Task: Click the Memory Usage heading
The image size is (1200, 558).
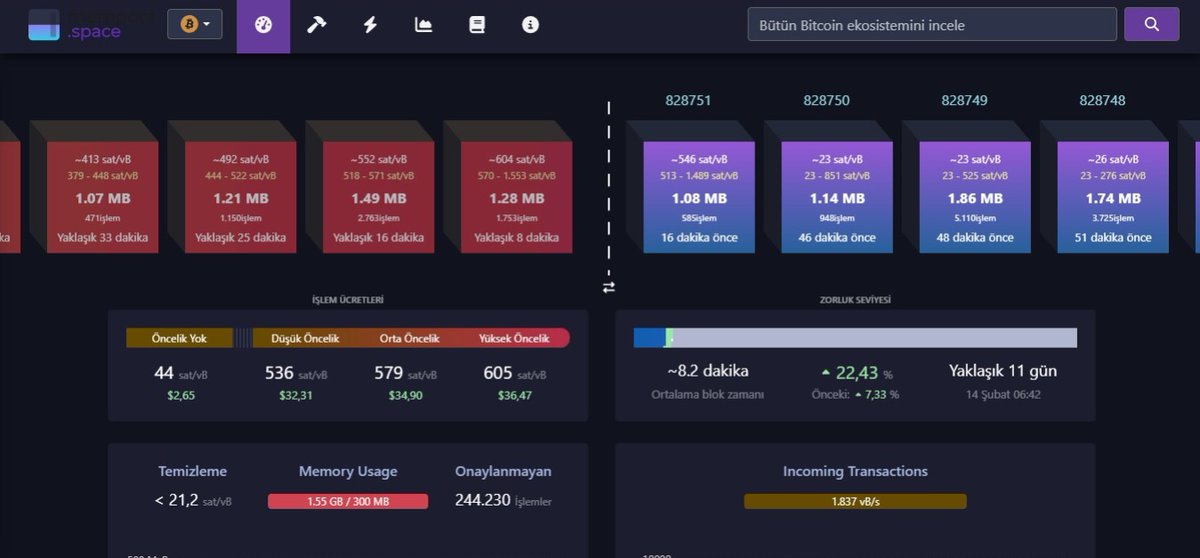Action: (x=348, y=471)
